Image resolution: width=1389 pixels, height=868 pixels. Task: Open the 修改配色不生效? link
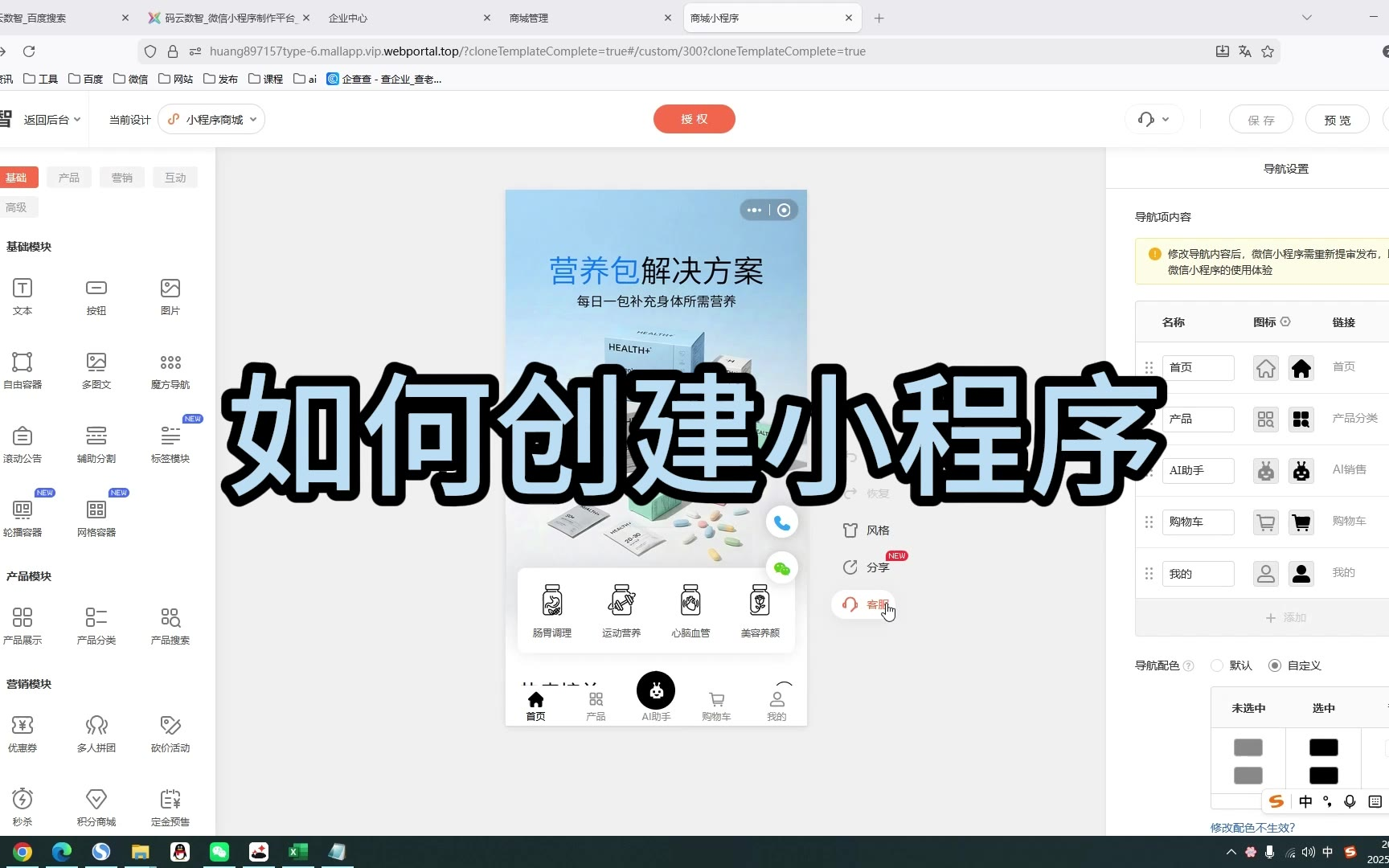(x=1252, y=828)
